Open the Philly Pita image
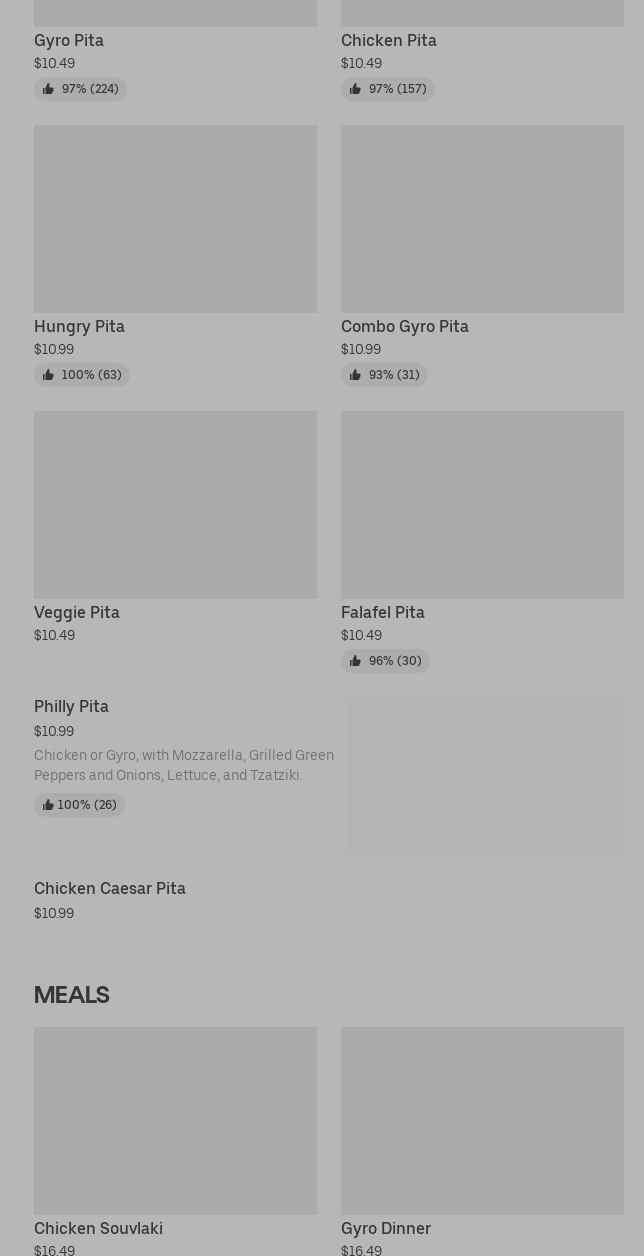 tap(486, 776)
